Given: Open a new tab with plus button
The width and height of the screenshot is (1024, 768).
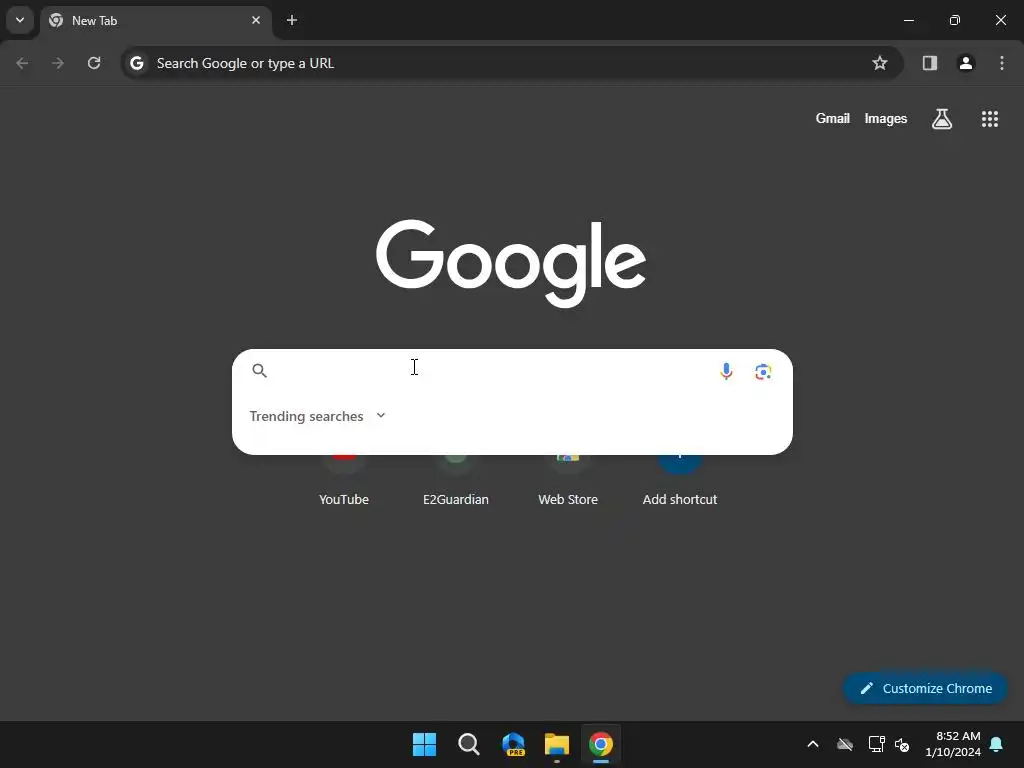Looking at the screenshot, I should [292, 20].
